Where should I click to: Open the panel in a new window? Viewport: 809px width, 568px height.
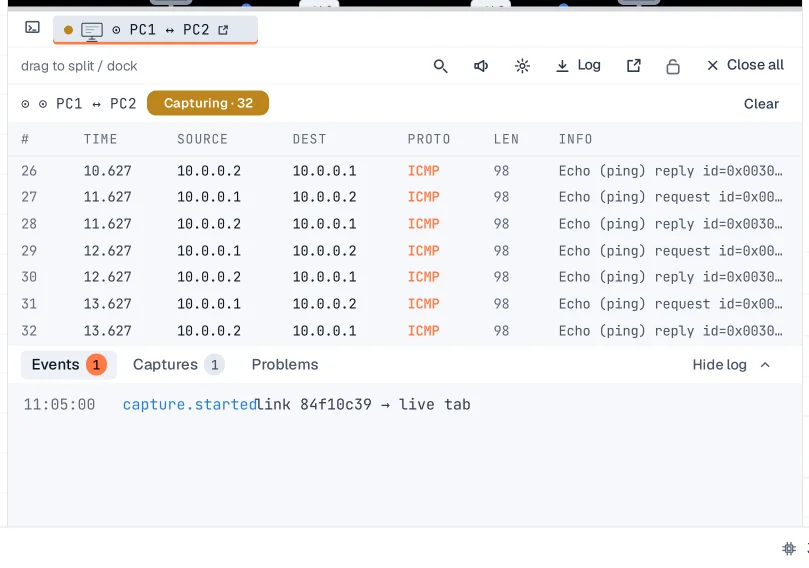click(634, 66)
